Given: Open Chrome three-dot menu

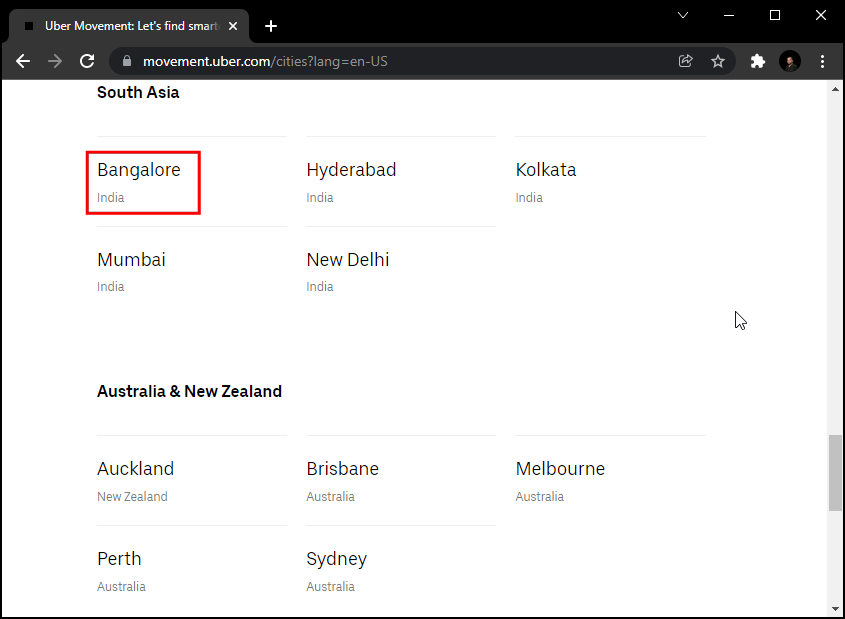Looking at the screenshot, I should point(822,61).
